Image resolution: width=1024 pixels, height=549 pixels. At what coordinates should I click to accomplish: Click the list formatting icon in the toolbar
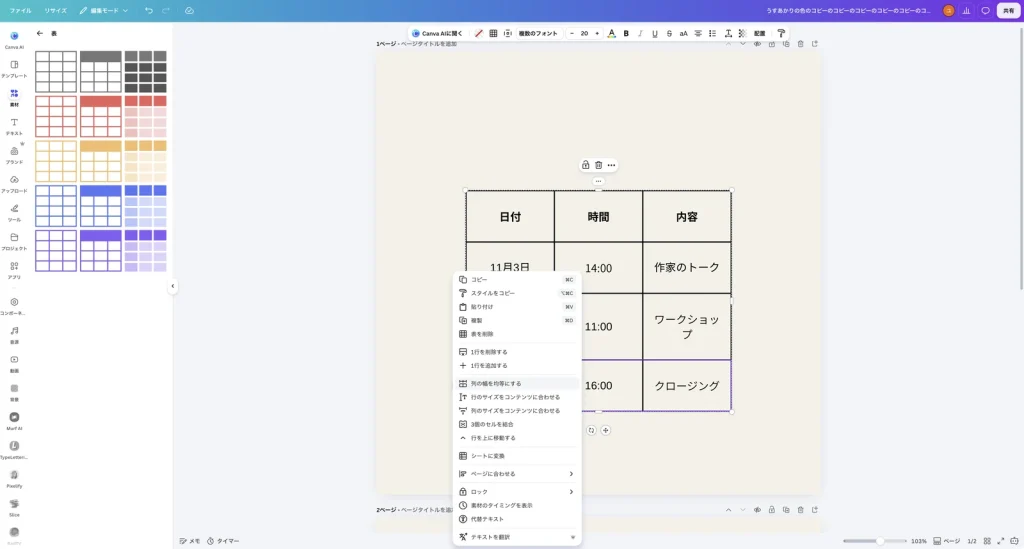pyautogui.click(x=712, y=33)
